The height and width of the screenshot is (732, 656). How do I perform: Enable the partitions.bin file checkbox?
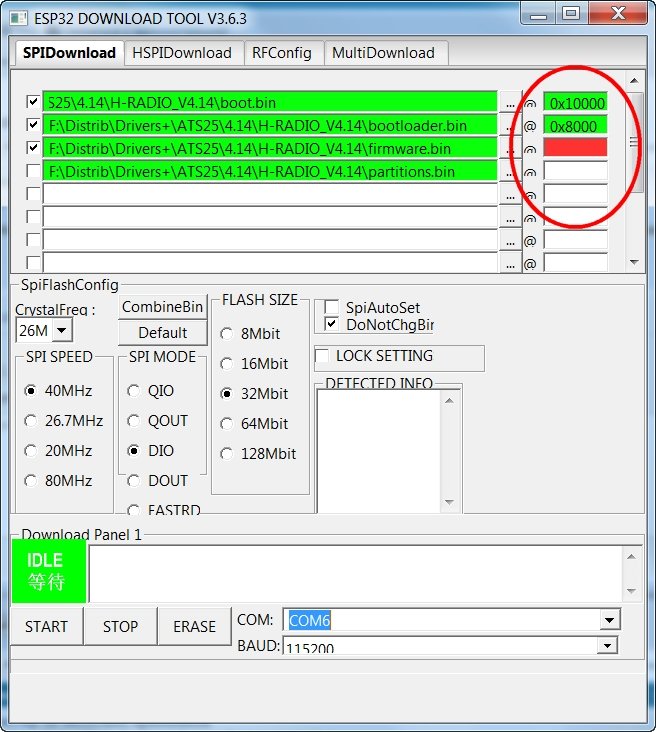coord(33,170)
